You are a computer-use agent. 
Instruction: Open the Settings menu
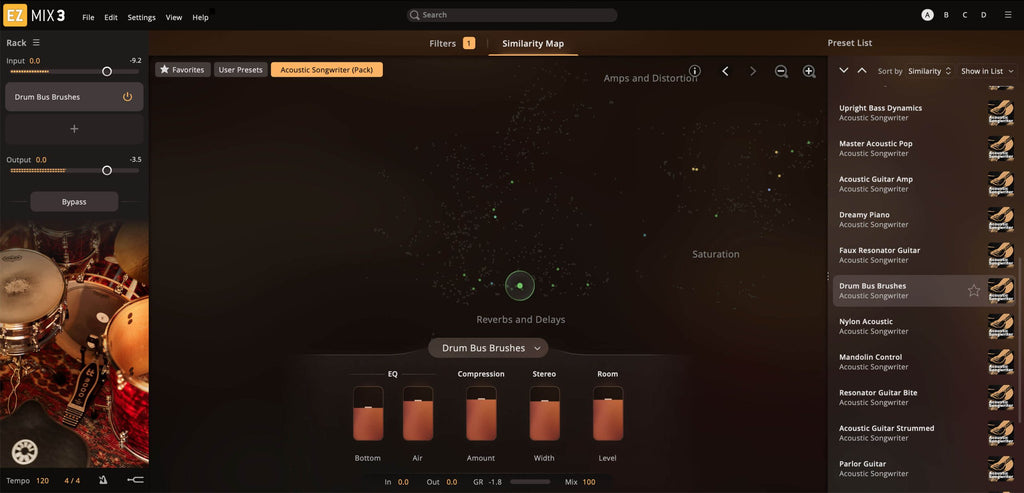coord(142,18)
